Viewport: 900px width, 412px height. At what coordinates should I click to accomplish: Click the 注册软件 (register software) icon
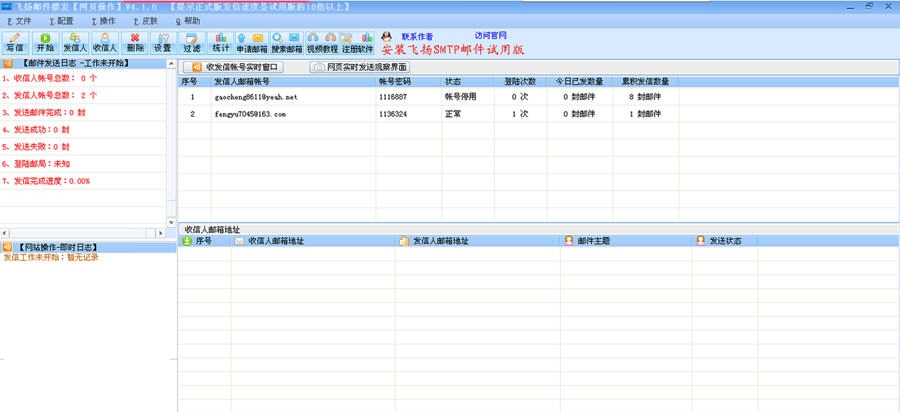pos(356,42)
